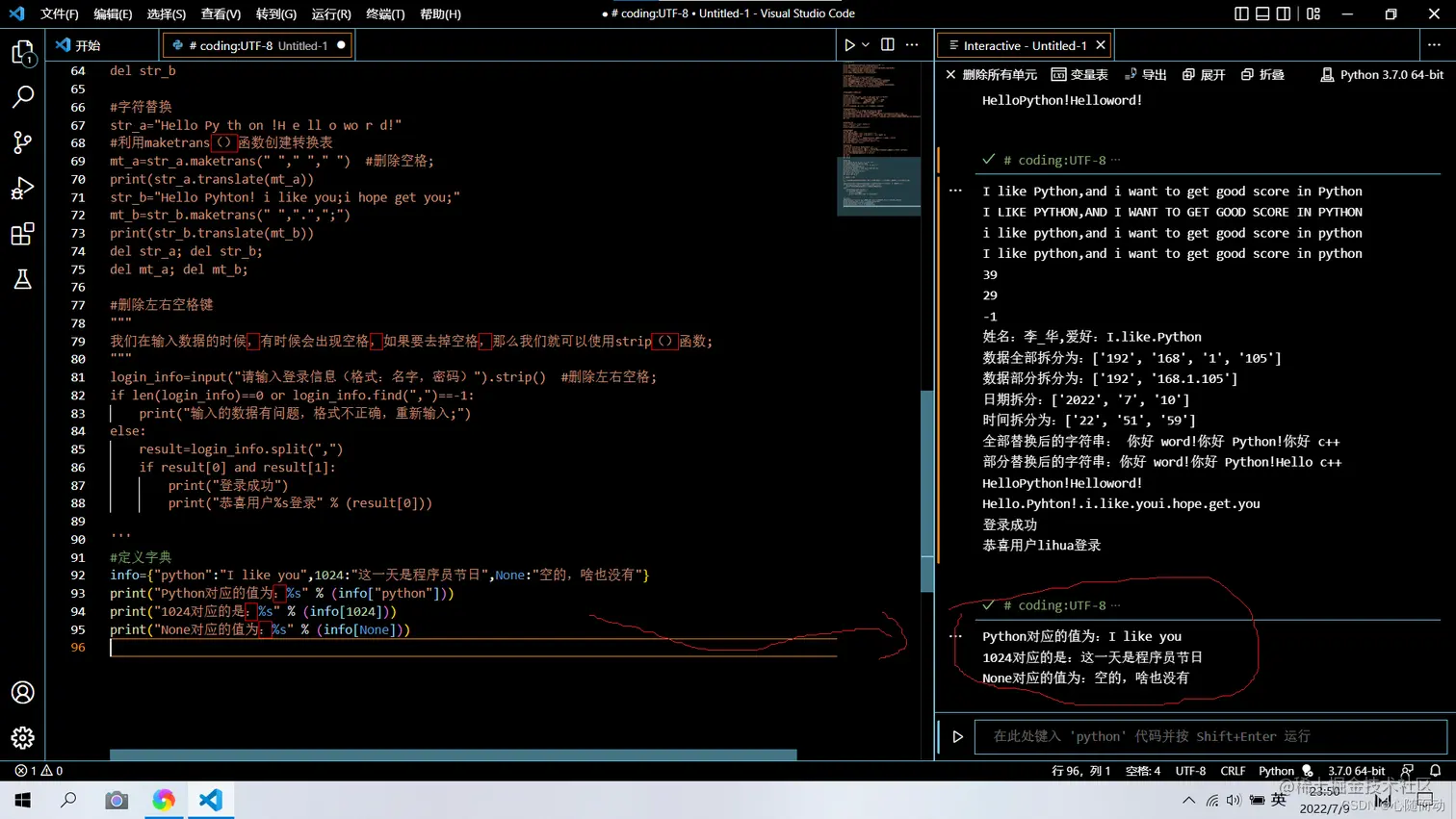Open the 变量表 variables viewer
The height and width of the screenshot is (819, 1456).
pyautogui.click(x=1079, y=74)
